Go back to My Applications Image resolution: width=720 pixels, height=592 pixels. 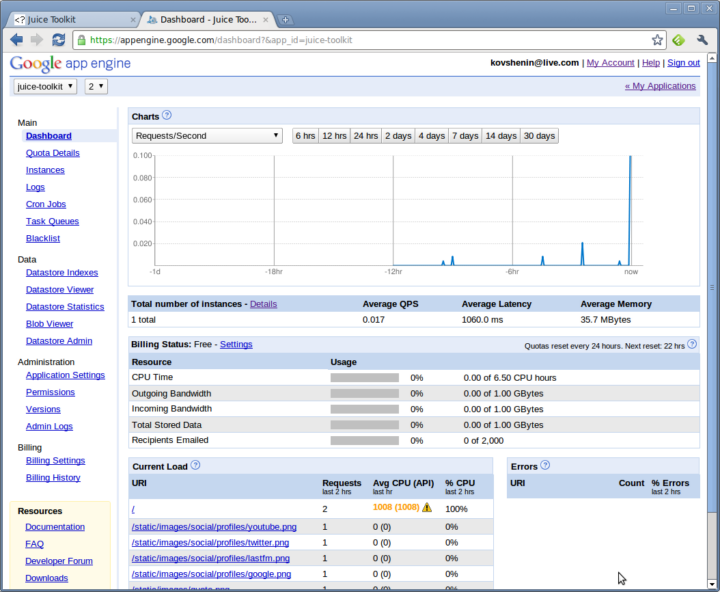coord(660,86)
